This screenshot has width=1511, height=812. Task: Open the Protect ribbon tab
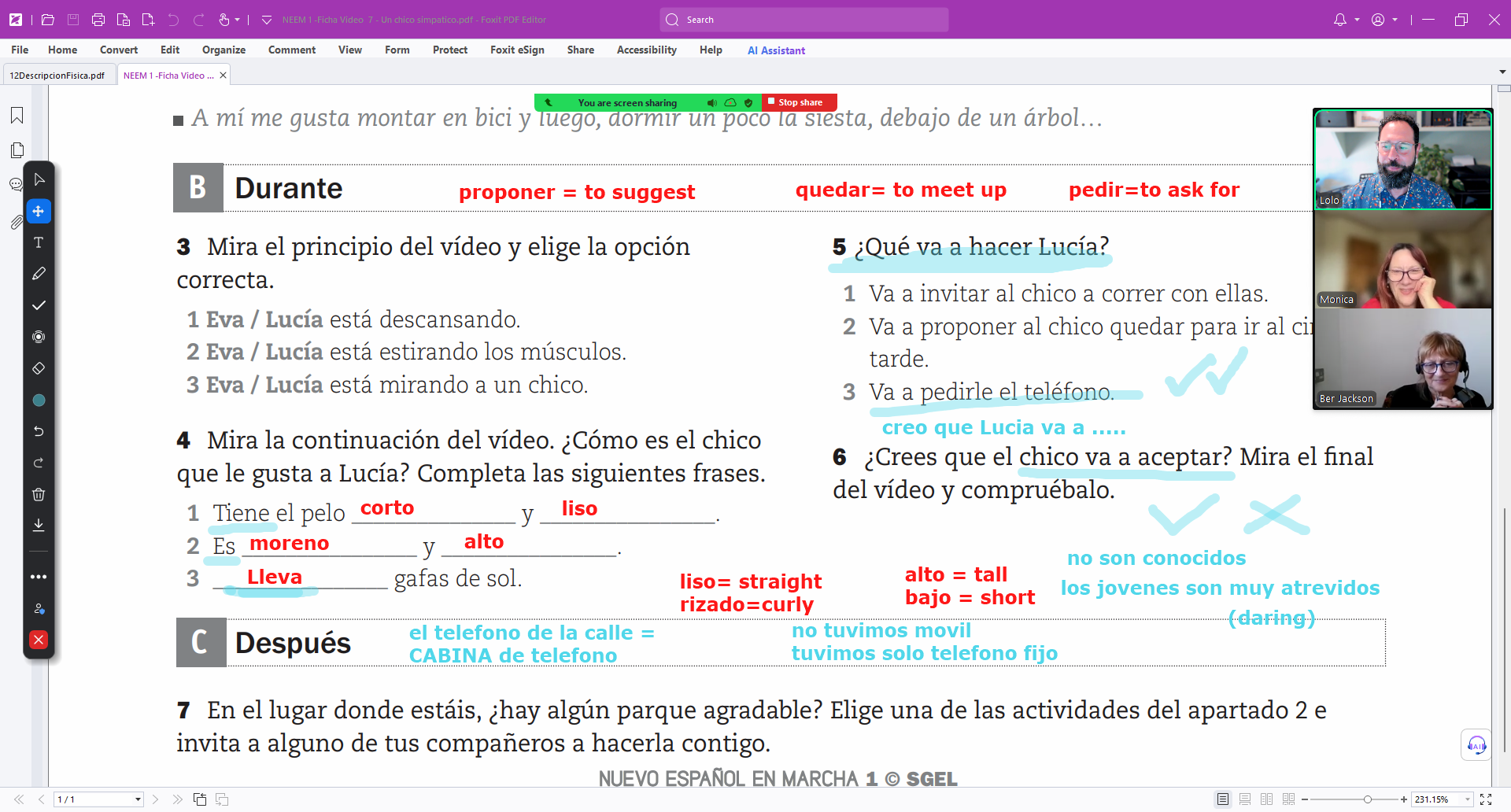(x=450, y=50)
